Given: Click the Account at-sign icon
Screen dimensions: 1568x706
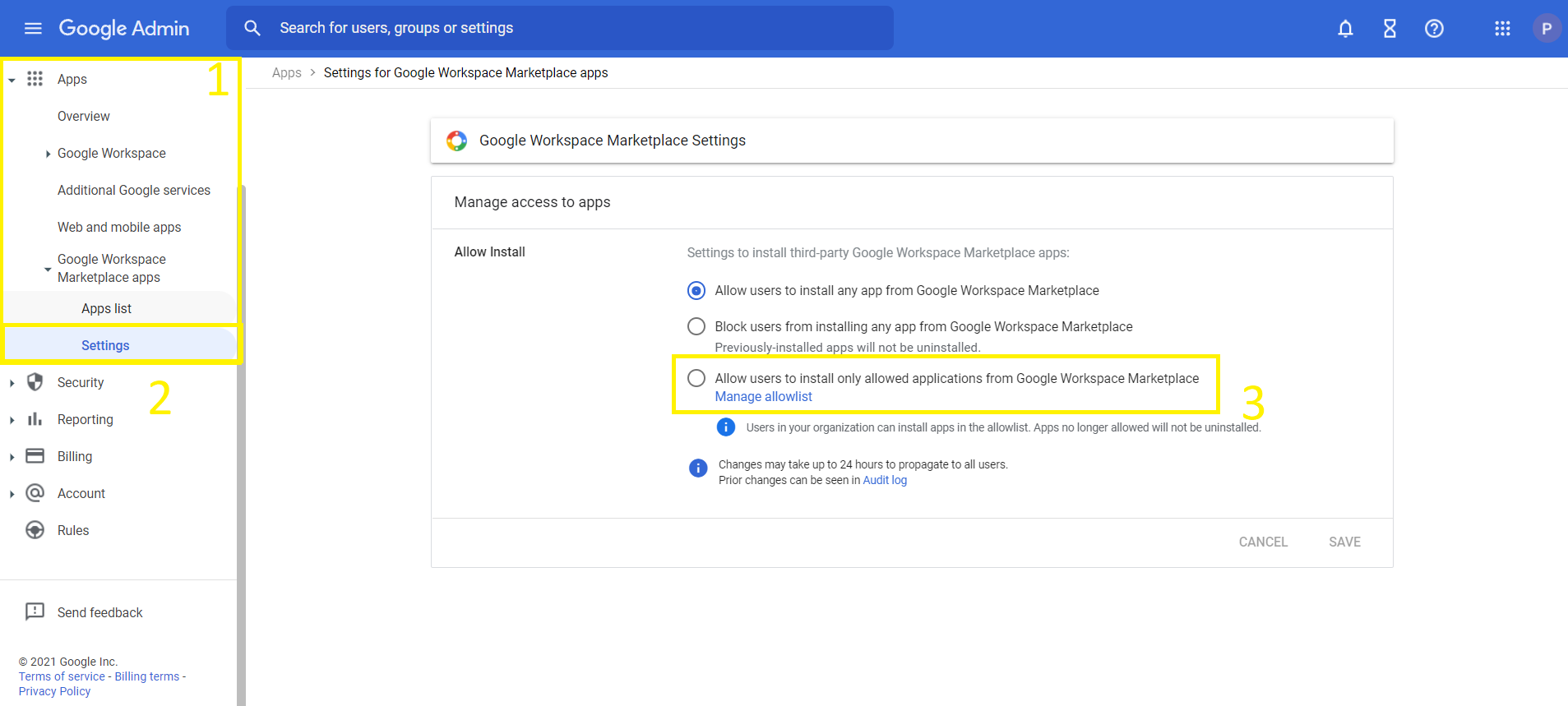Looking at the screenshot, I should (35, 493).
